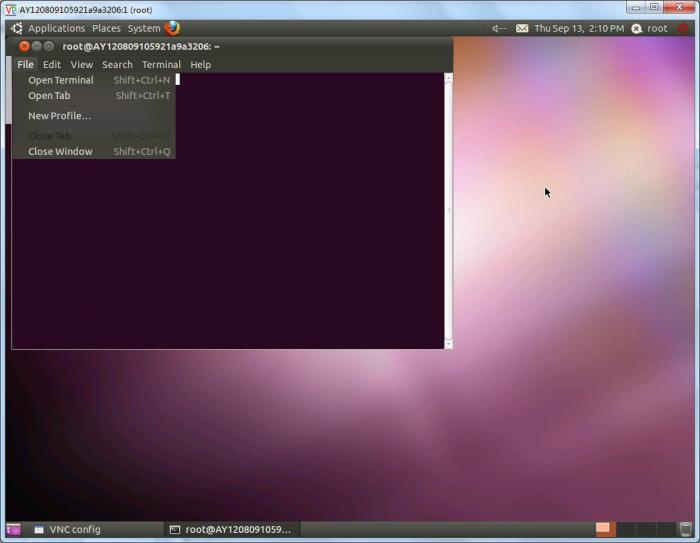700x543 pixels.
Task: Launch Firefox from the top panel
Action: point(173,28)
